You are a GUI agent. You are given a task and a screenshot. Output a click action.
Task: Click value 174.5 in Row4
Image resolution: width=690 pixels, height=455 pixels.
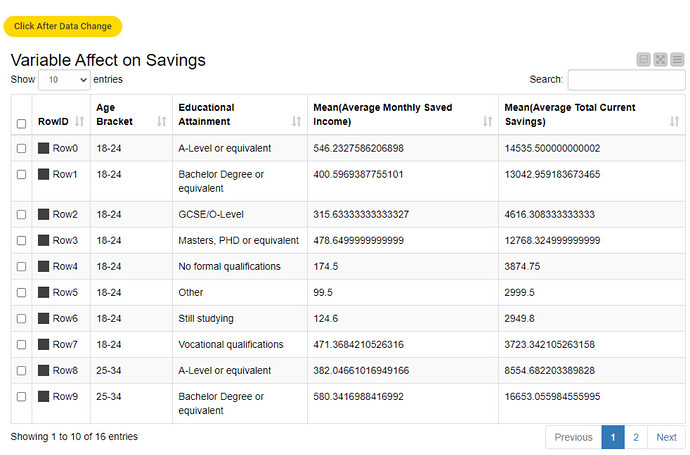pos(326,266)
